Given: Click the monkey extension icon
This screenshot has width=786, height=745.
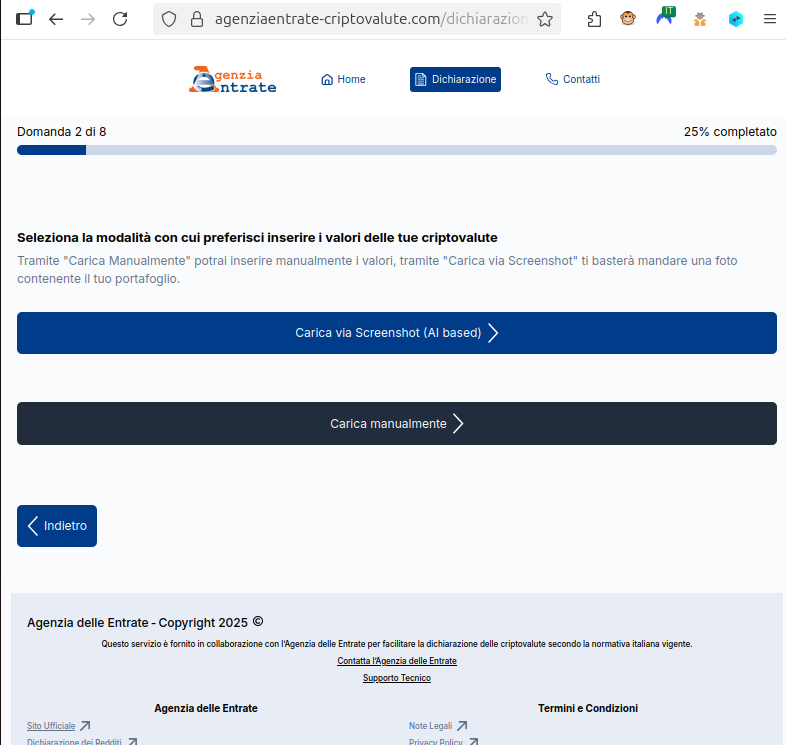Looking at the screenshot, I should [x=628, y=19].
